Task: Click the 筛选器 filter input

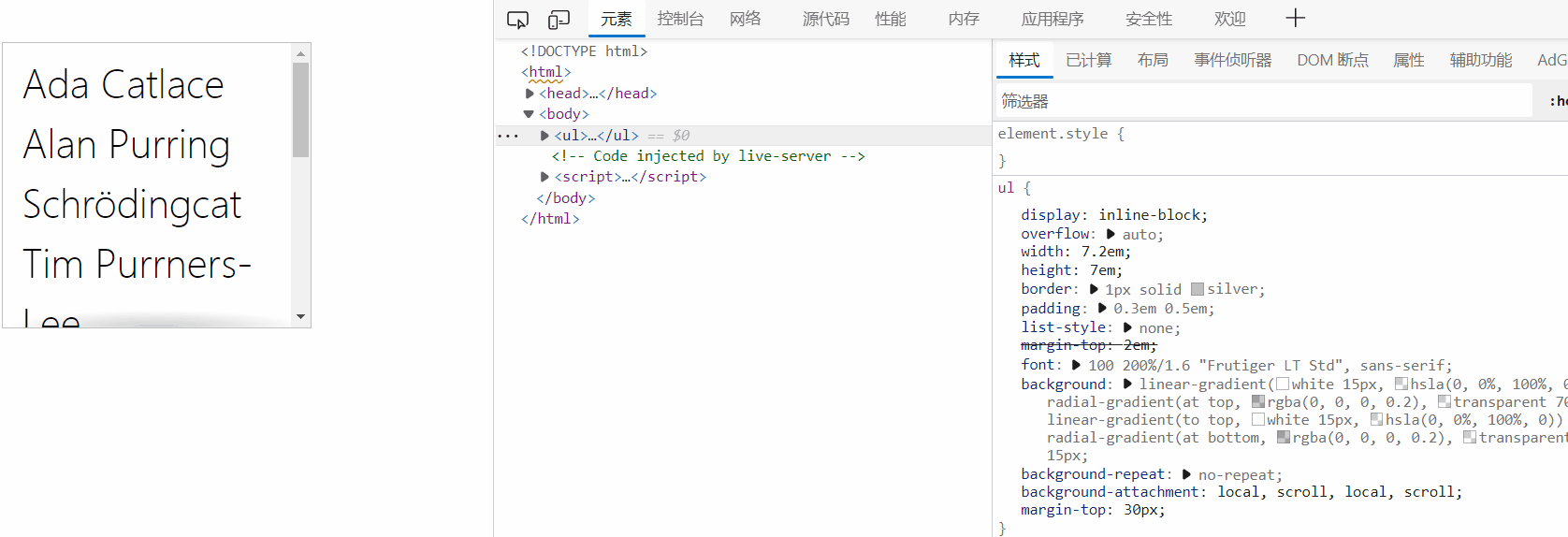Action: [1264, 101]
